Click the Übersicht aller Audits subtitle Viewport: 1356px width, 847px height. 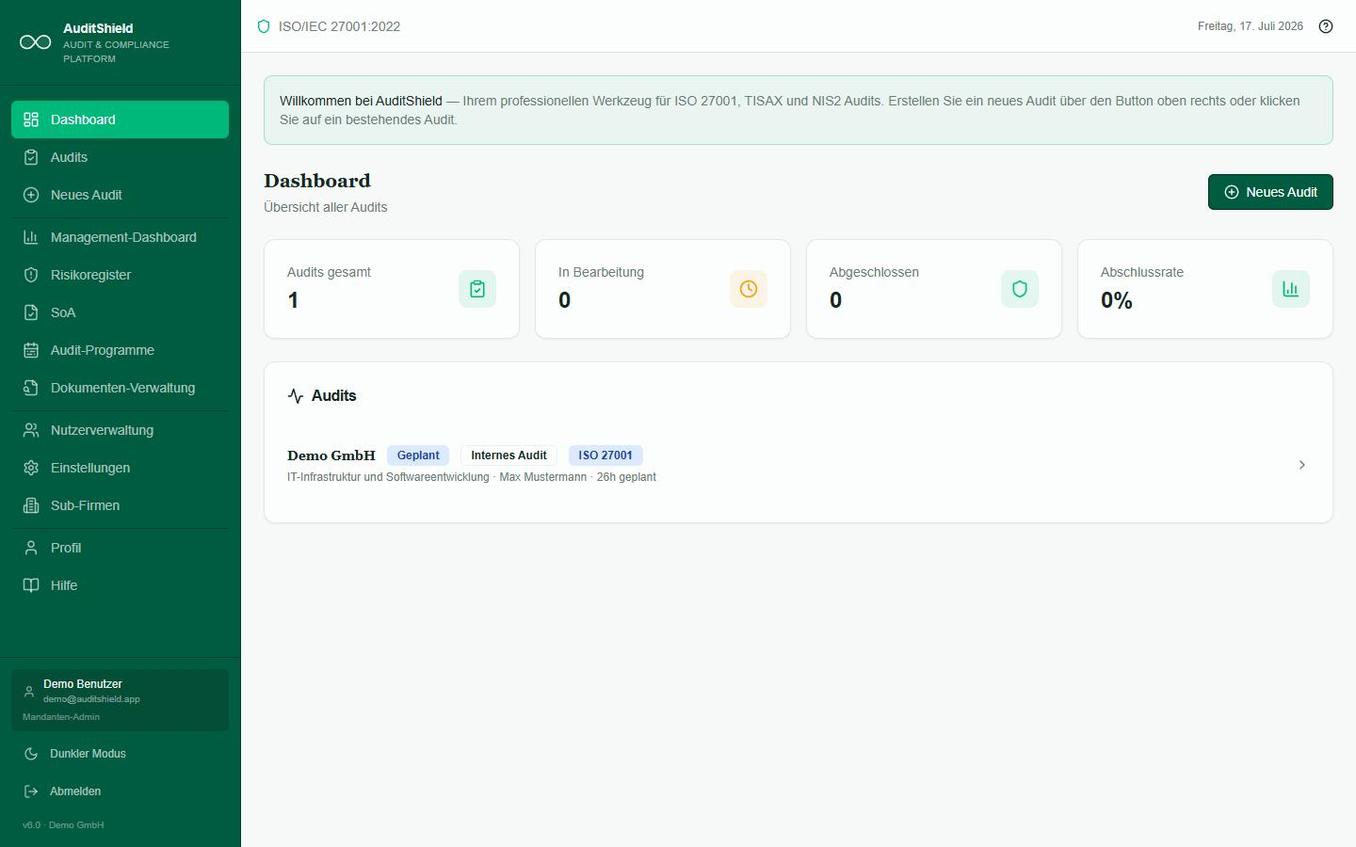point(326,207)
